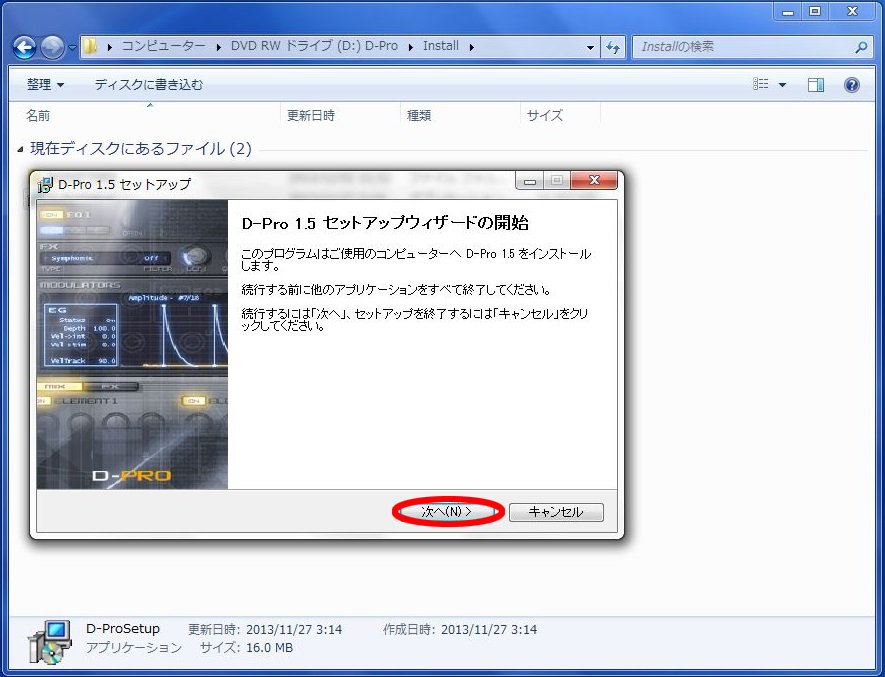Close the Explorer window
Image resolution: width=885 pixels, height=677 pixels.
tap(852, 12)
